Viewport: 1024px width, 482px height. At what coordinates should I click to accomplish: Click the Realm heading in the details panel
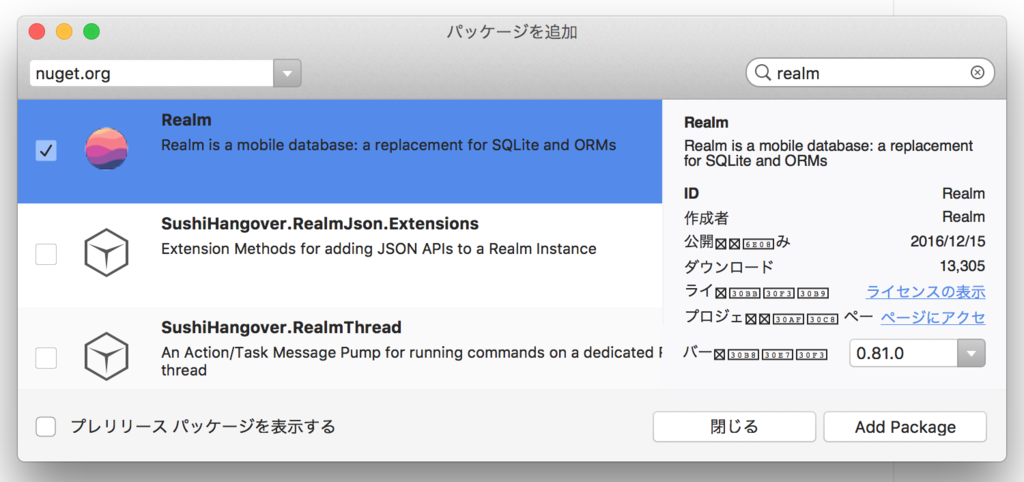click(x=706, y=122)
